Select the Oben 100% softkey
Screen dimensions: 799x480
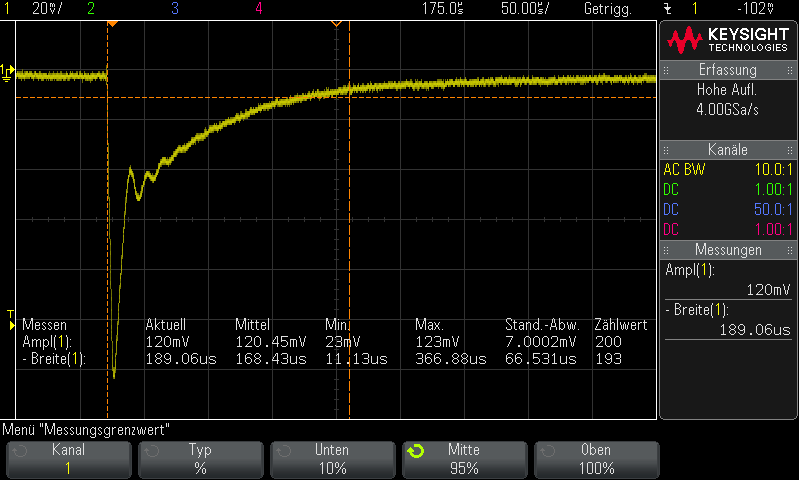pos(596,460)
